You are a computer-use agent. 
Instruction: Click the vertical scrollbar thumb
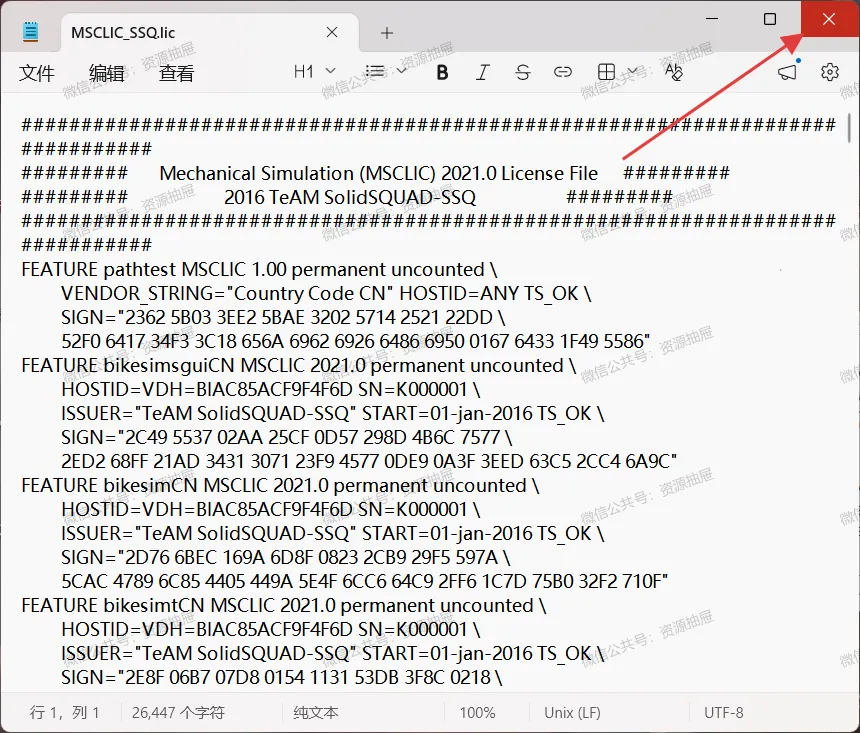point(849,127)
